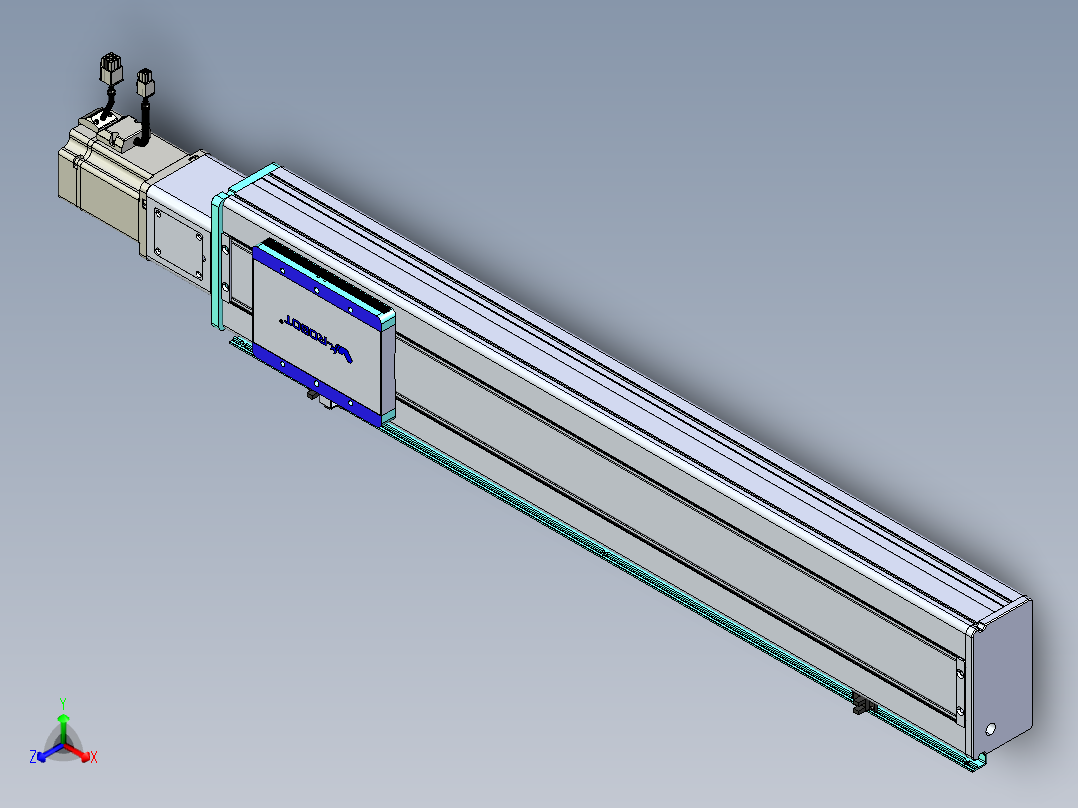
Task: Select the right cable connector plug
Action: click(145, 83)
